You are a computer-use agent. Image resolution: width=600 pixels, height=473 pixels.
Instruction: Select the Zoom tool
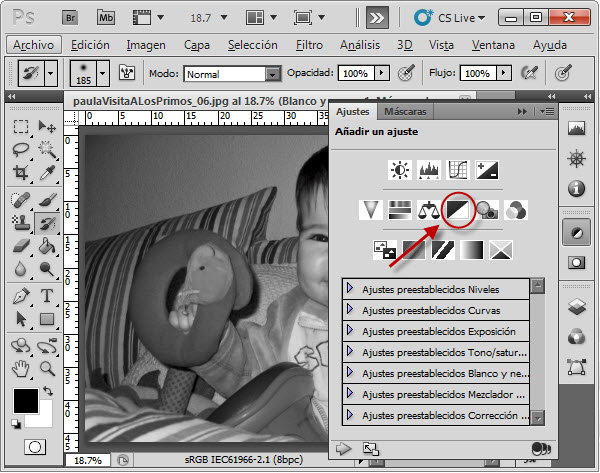pos(47,369)
